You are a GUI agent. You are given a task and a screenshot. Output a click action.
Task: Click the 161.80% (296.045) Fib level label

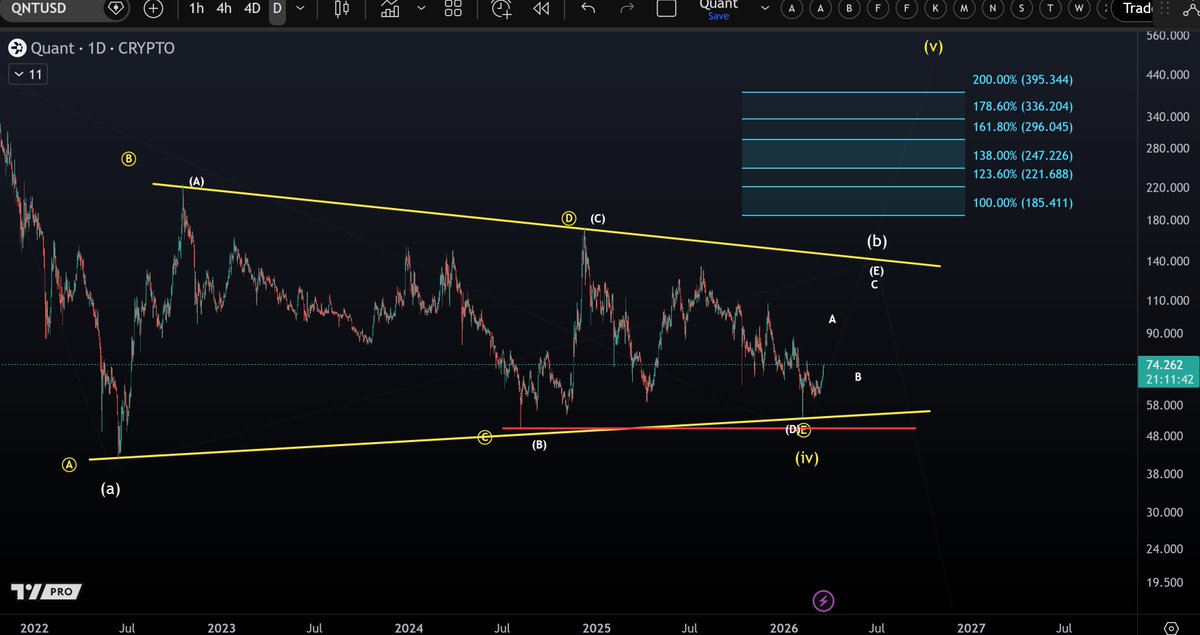pos(1022,127)
